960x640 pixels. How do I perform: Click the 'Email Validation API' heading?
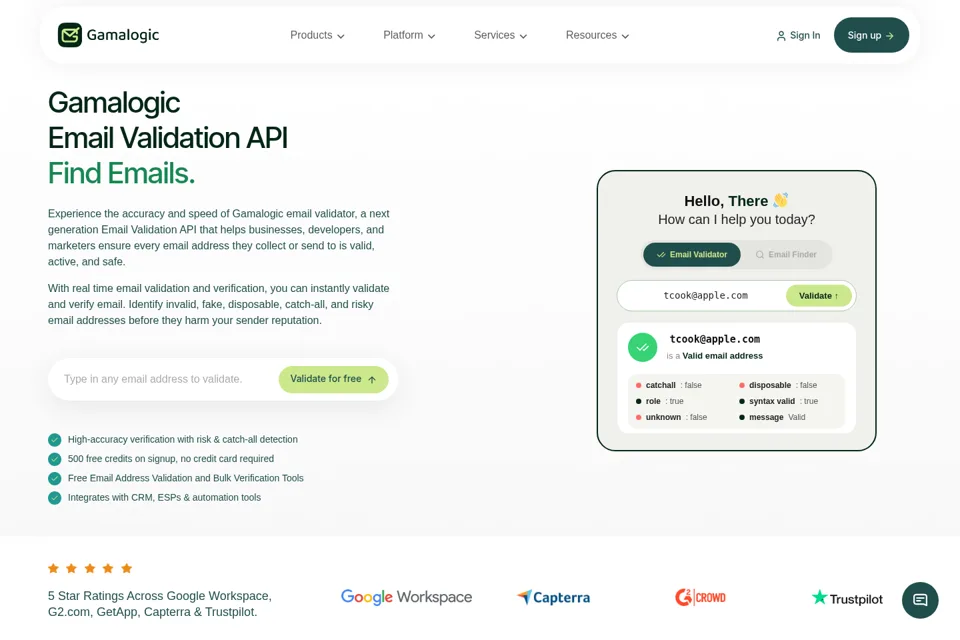(x=168, y=138)
